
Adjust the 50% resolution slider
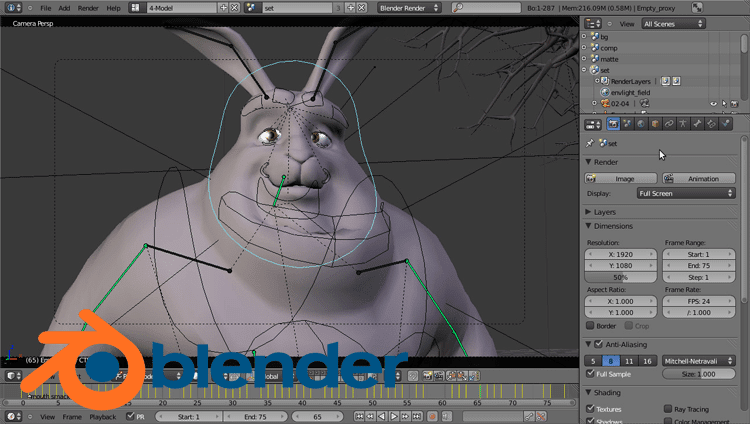pyautogui.click(x=620, y=277)
